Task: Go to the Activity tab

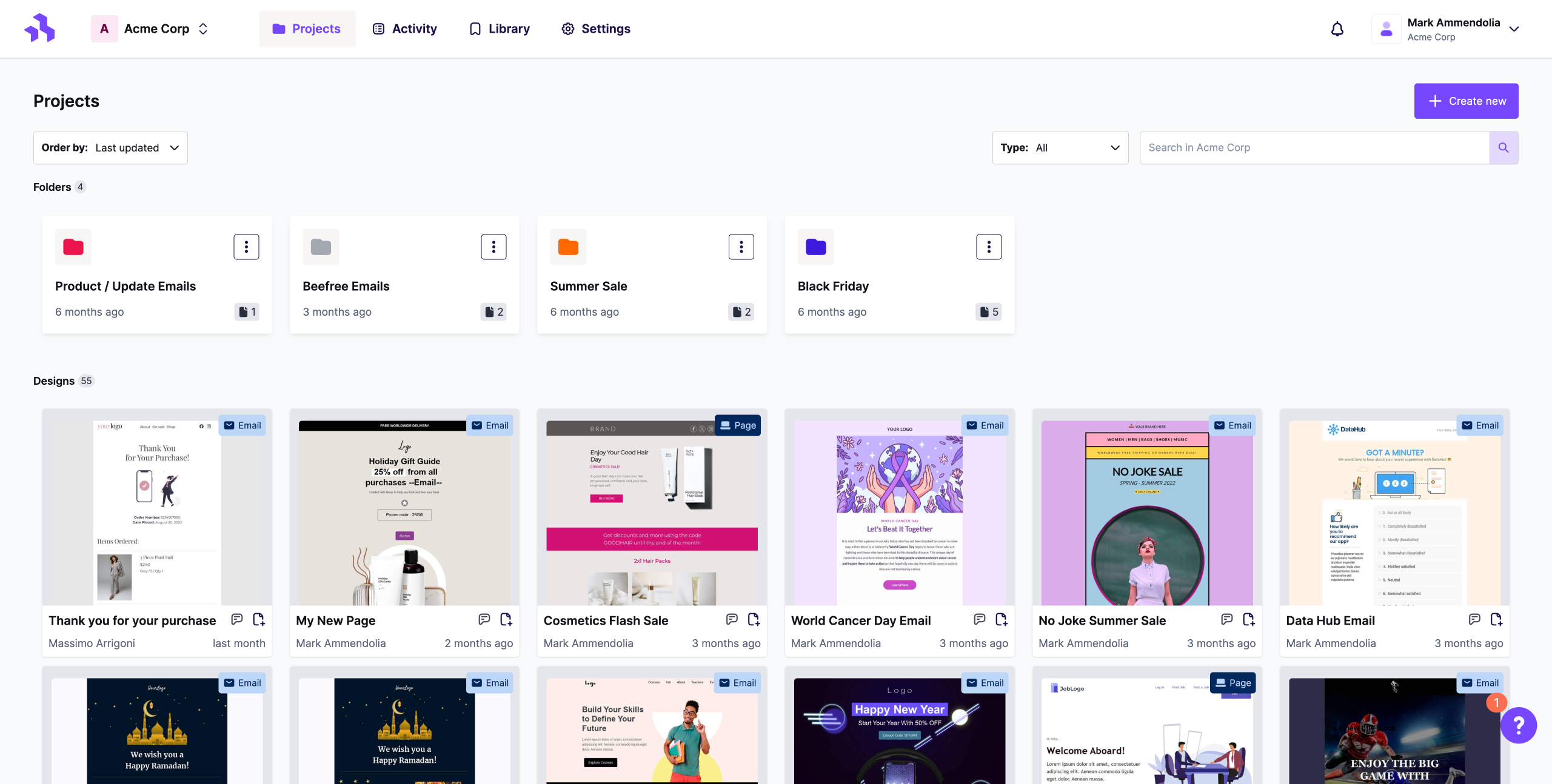Action: pos(404,29)
